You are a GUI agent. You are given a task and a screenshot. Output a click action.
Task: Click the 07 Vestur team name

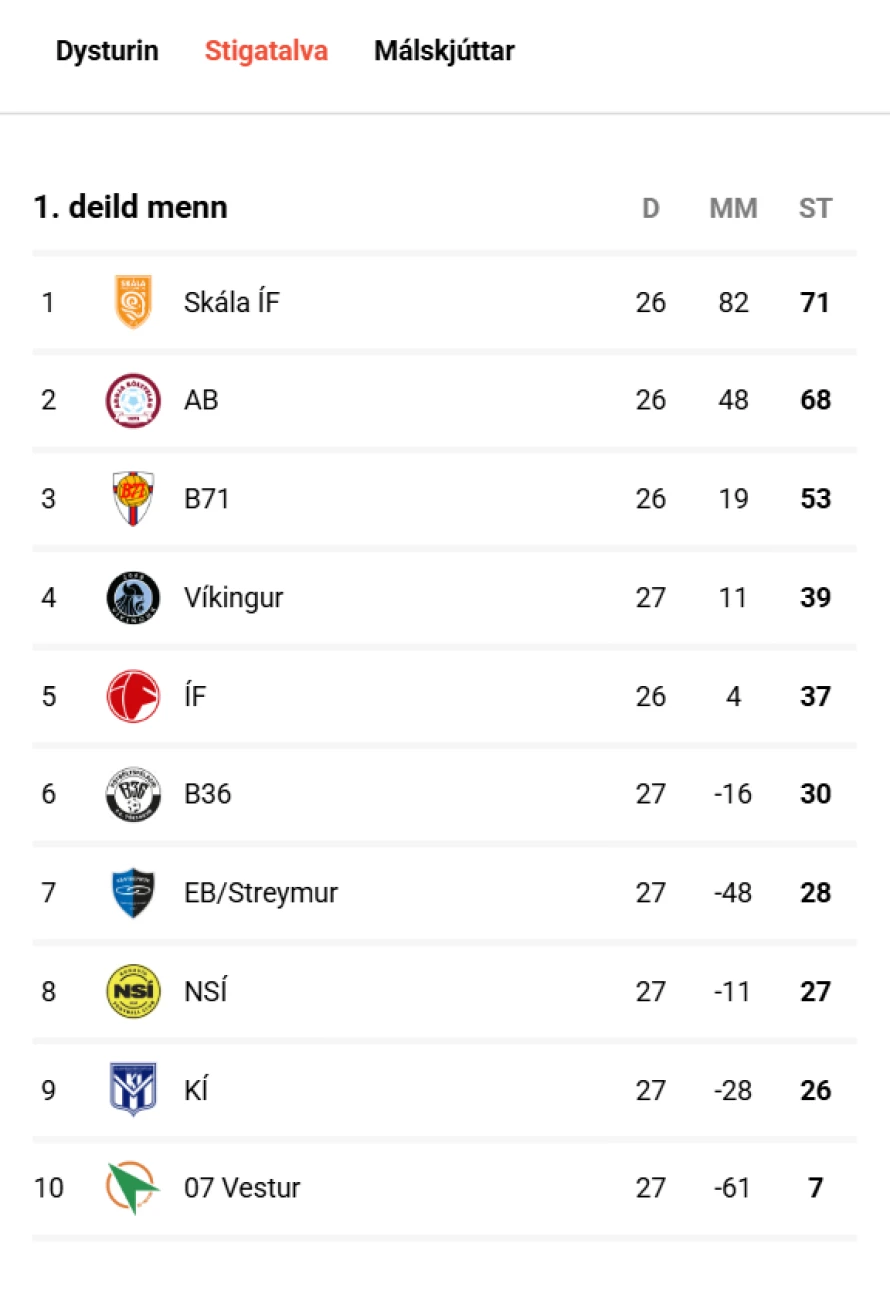click(x=242, y=1188)
